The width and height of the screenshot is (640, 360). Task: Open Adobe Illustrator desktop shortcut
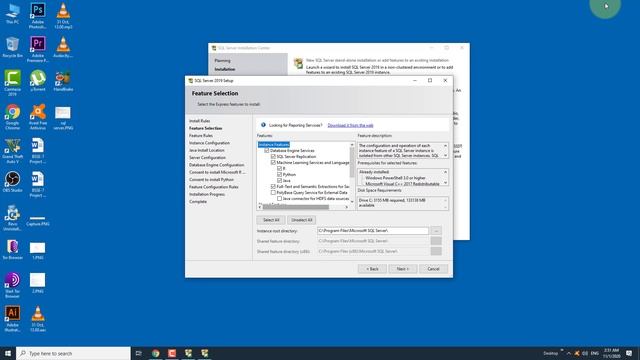(x=12, y=319)
